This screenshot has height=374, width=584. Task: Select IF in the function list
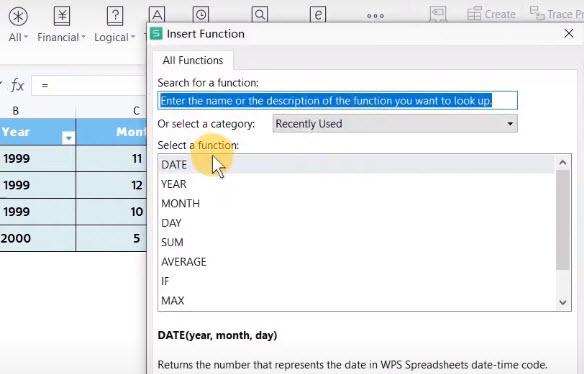coord(356,281)
